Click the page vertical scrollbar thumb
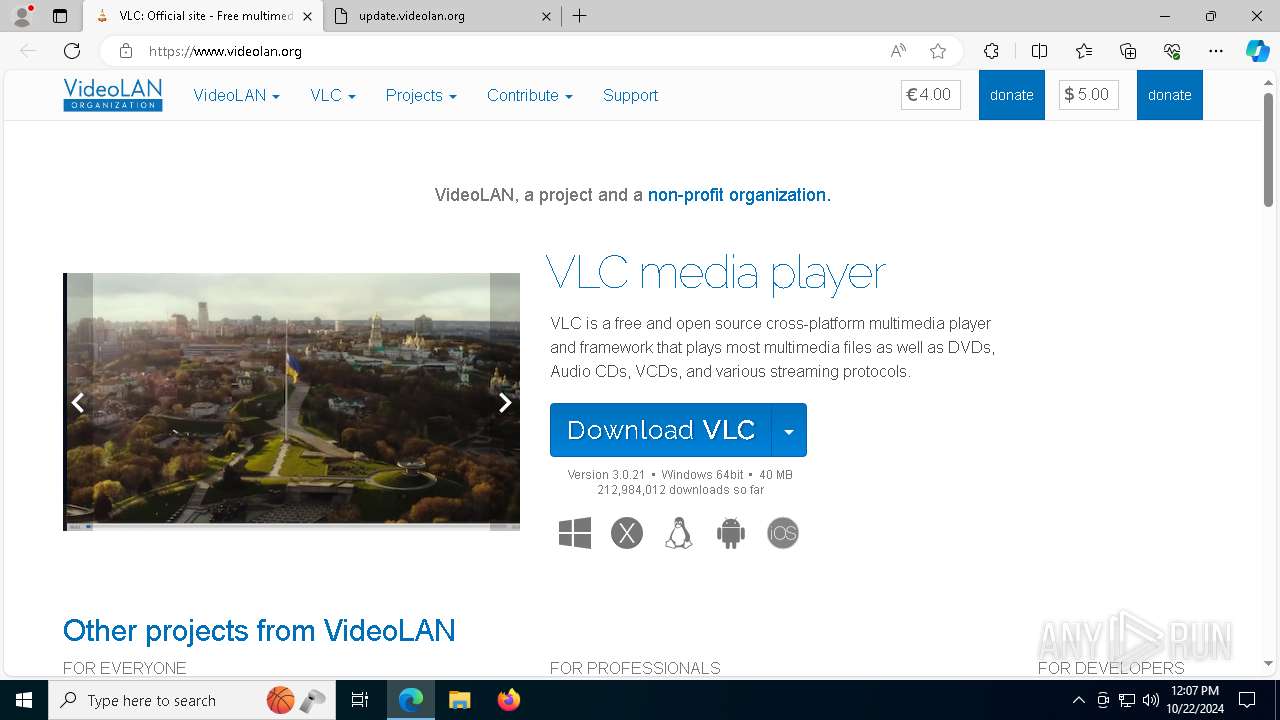 pyautogui.click(x=1268, y=150)
